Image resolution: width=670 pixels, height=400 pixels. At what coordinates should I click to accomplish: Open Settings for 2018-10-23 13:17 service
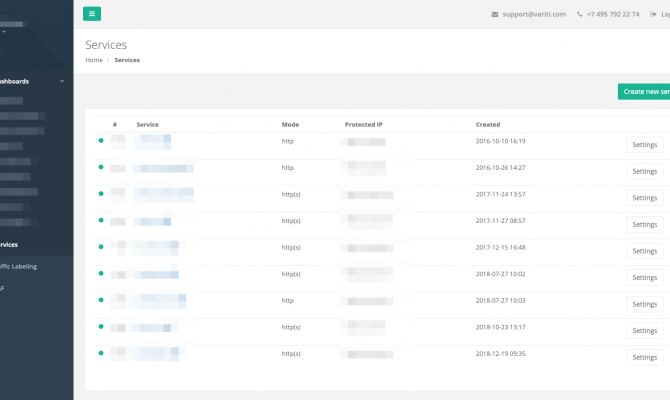644,330
